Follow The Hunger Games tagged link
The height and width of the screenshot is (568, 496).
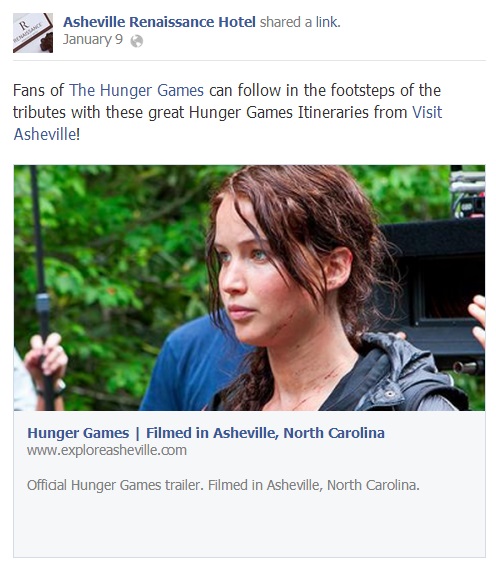coord(136,91)
